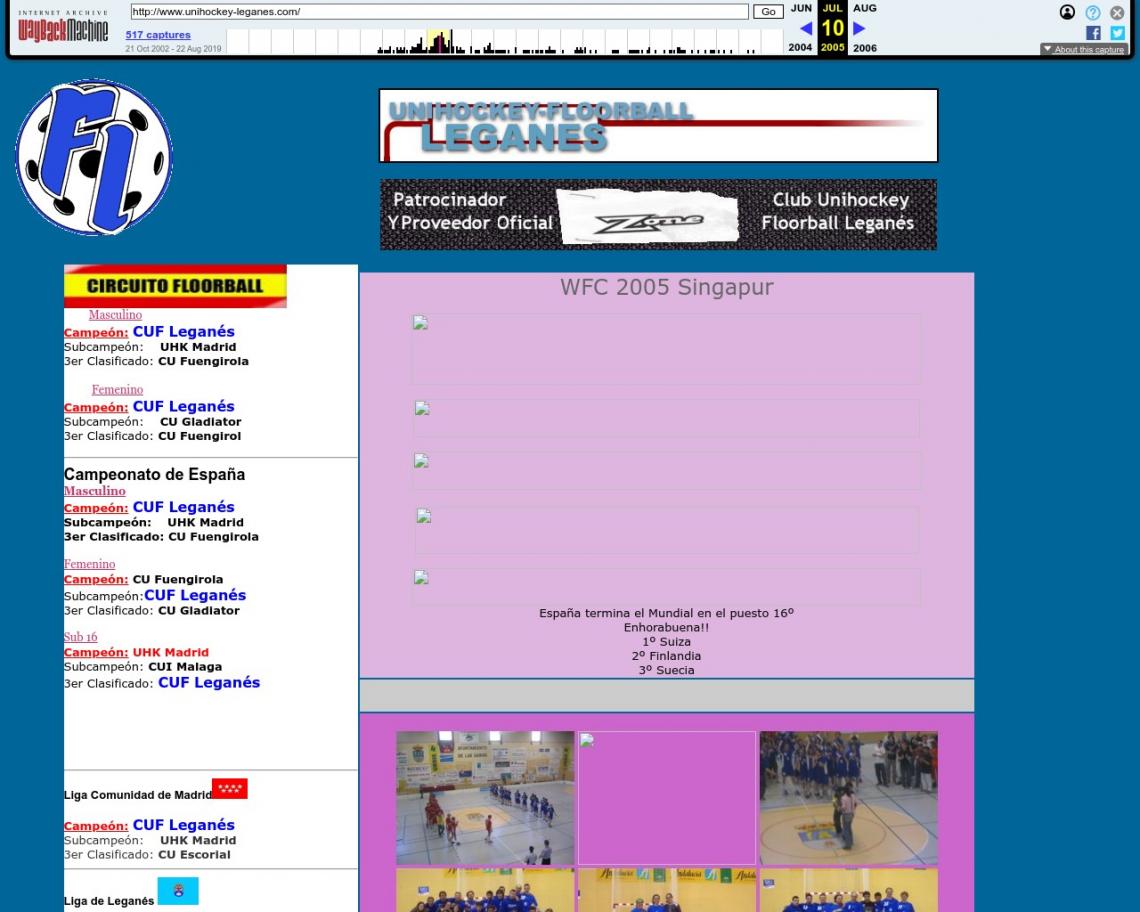The image size is (1140, 912).
Task: Click the highlighted 2005 marker in timeline graph
Action: pyautogui.click(x=439, y=41)
